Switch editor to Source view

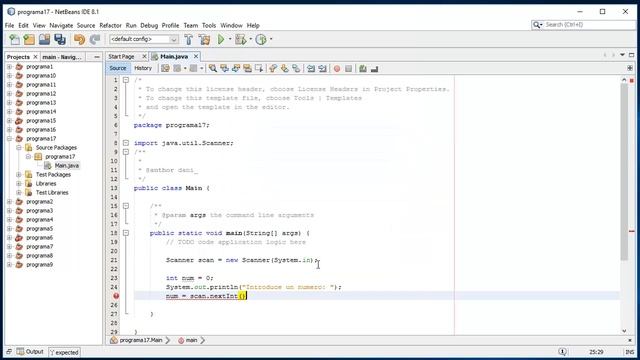118,68
